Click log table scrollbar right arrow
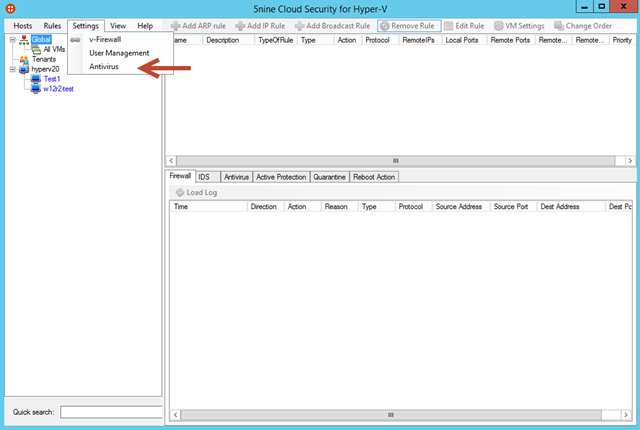Screen dimensions: 640x430 click(x=626, y=415)
